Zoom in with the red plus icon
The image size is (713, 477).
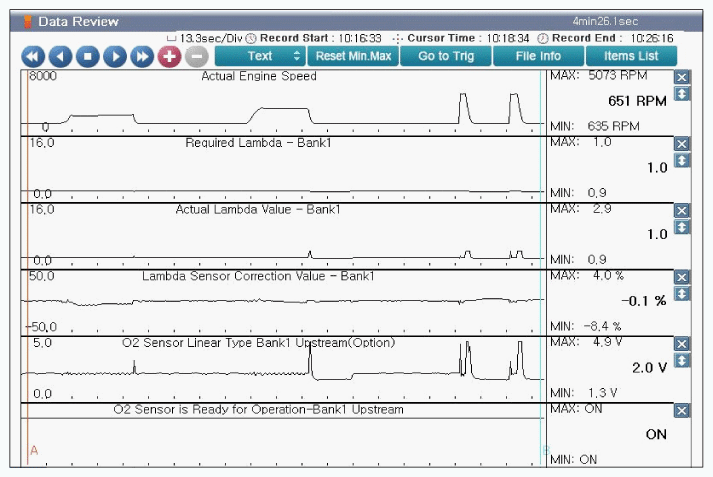coord(170,57)
